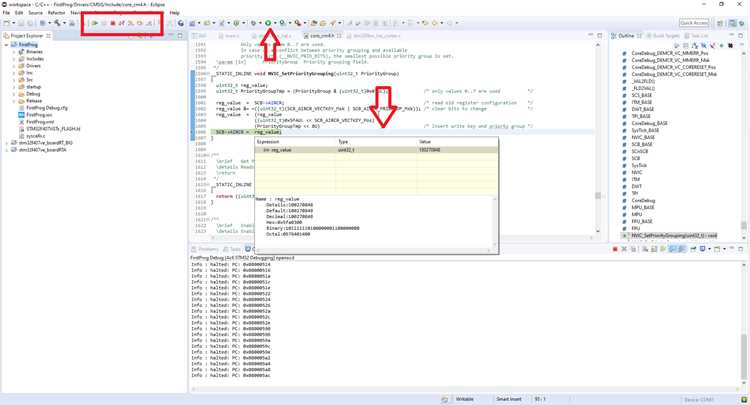Screen dimensions: 750x405
Task: Switch to the Debug perspective icon
Action: tap(742, 23)
